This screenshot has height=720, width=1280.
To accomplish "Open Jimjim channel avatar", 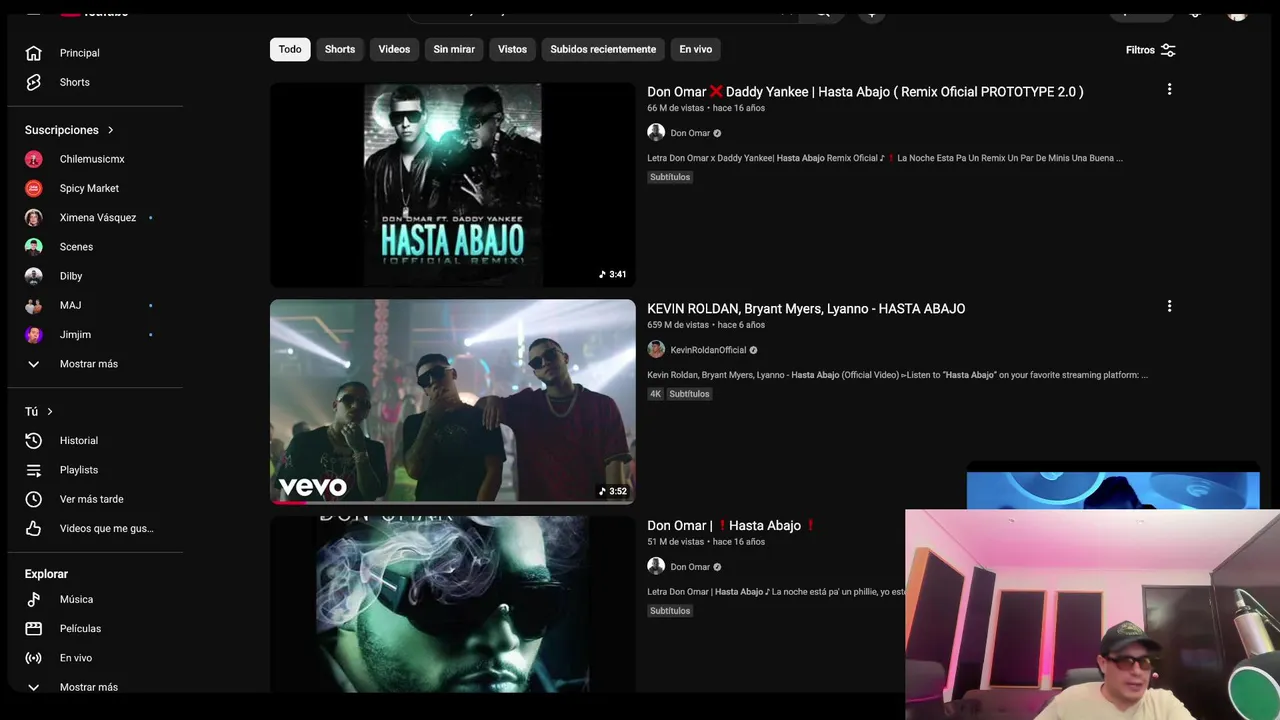I will coord(33,335).
